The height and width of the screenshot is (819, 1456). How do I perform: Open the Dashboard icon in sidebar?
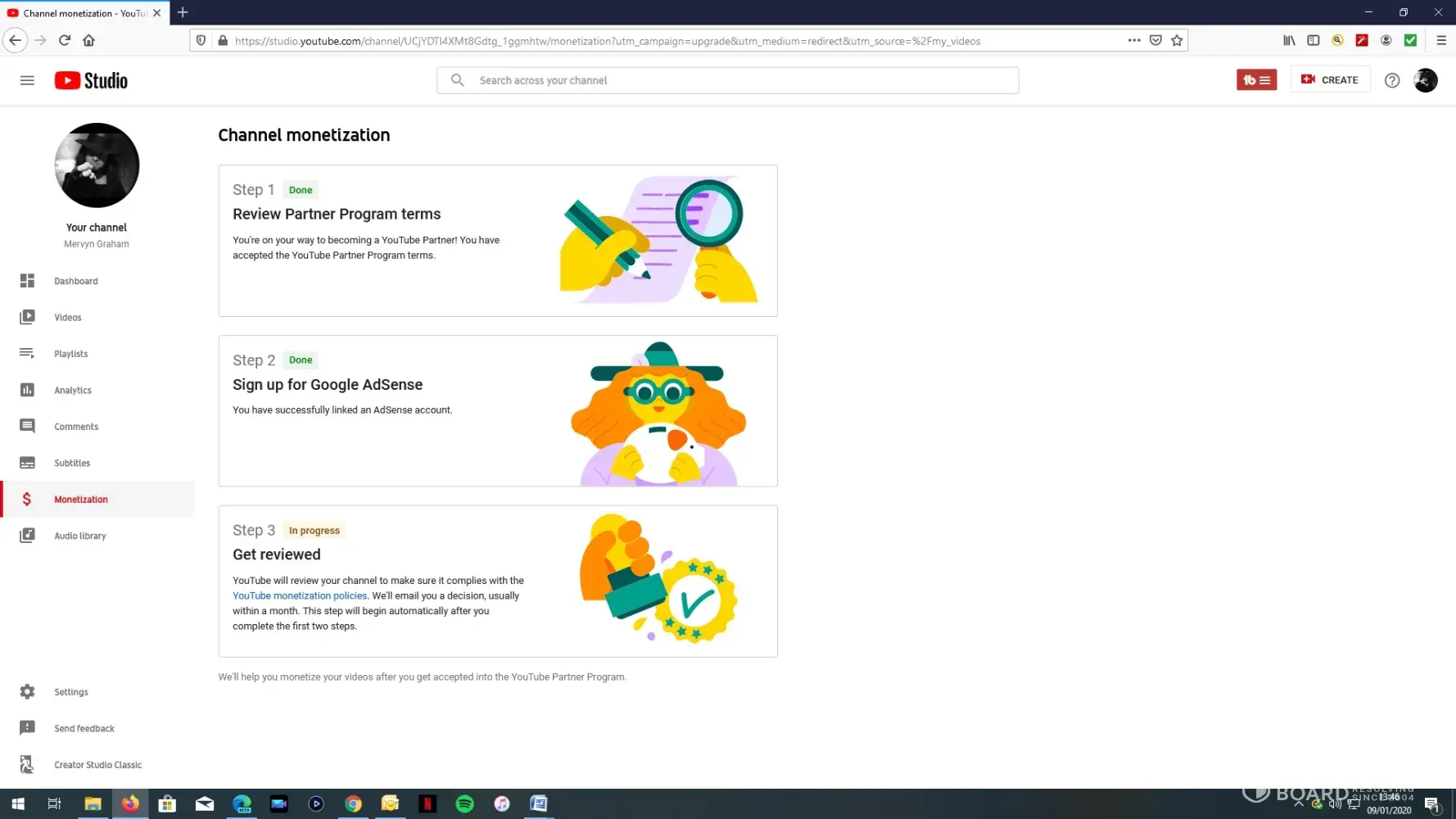tap(27, 281)
